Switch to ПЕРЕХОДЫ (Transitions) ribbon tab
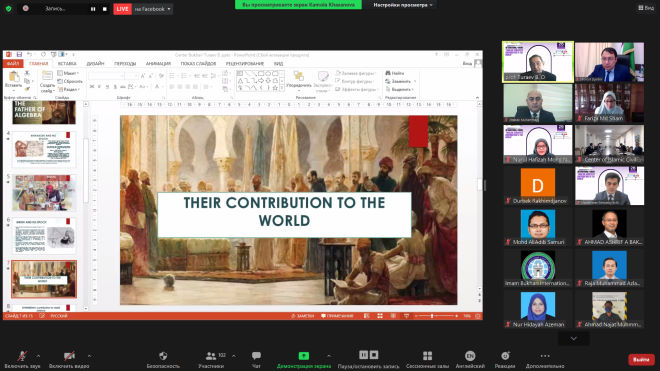The width and height of the screenshot is (660, 371). [125, 64]
